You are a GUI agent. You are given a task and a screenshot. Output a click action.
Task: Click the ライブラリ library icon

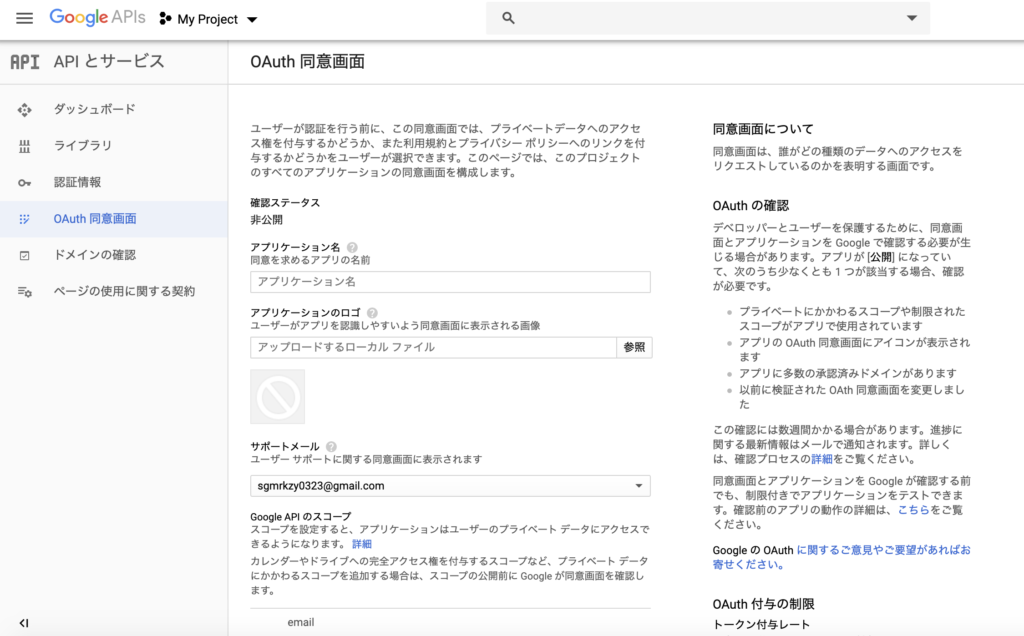(24, 146)
